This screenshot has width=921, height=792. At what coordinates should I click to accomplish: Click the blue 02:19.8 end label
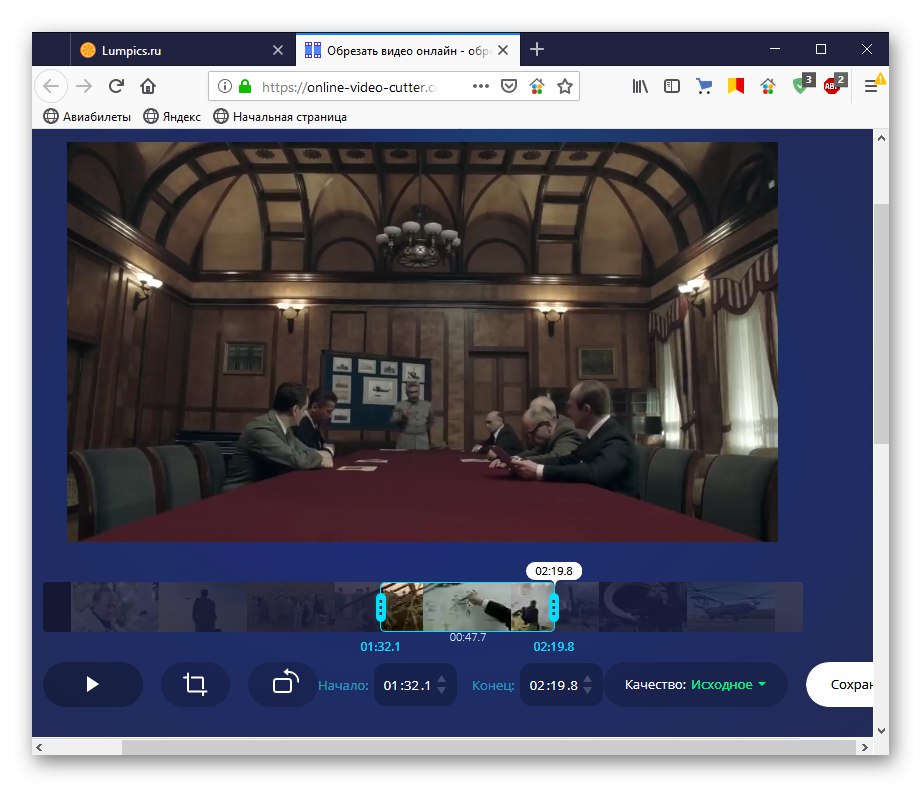tap(553, 647)
